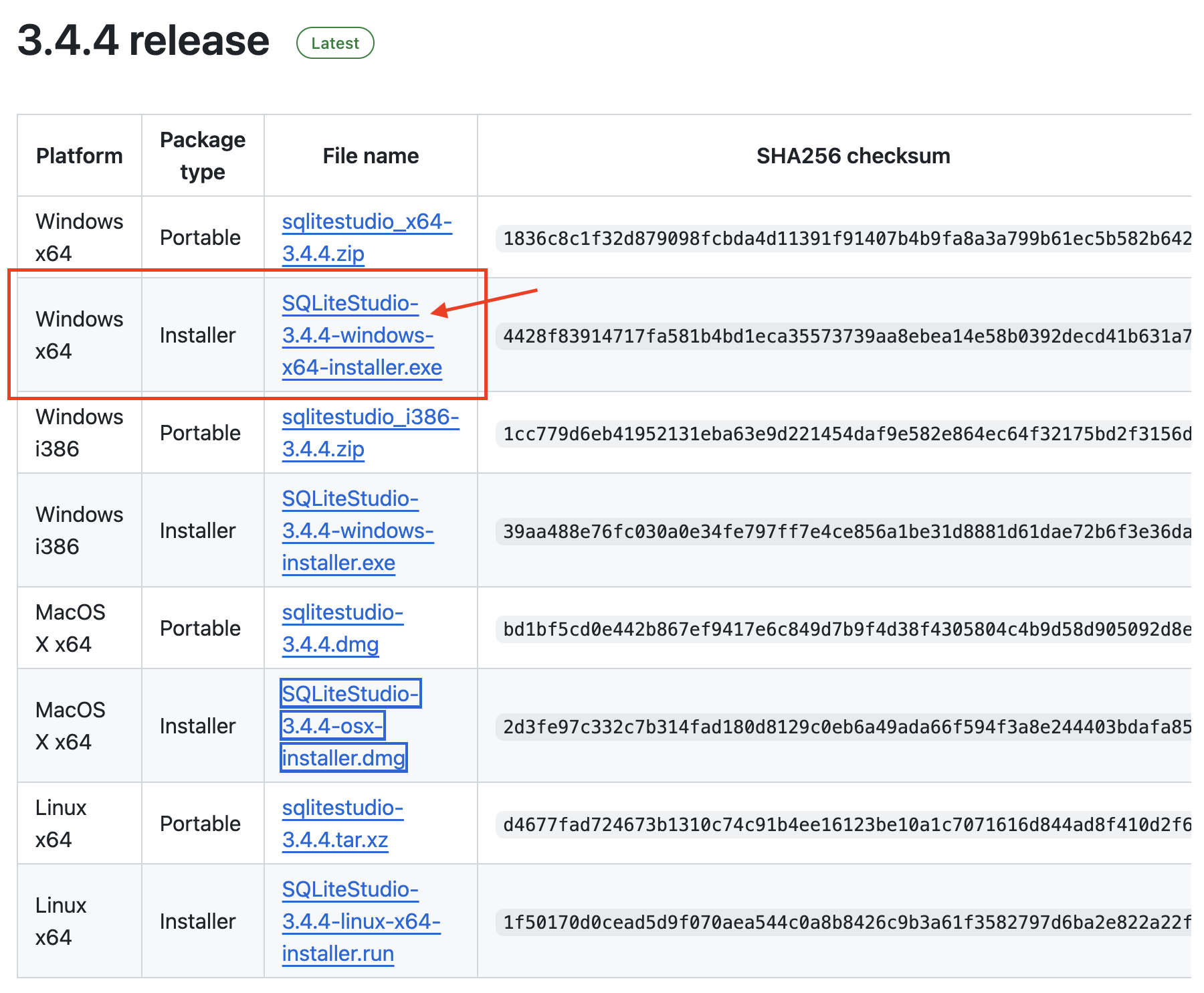Click the File name column header

371,156
